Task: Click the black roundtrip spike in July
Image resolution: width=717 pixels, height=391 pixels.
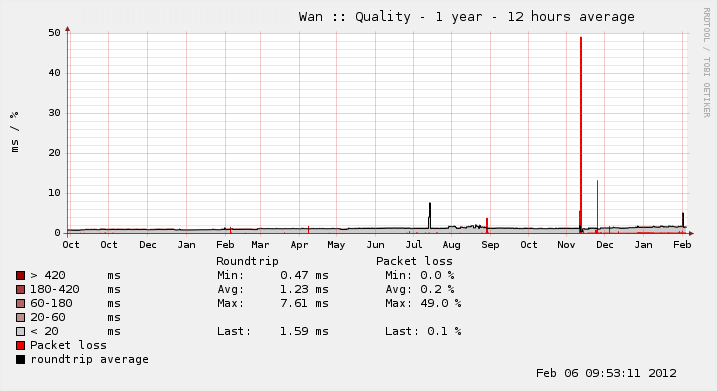Action: (x=430, y=216)
